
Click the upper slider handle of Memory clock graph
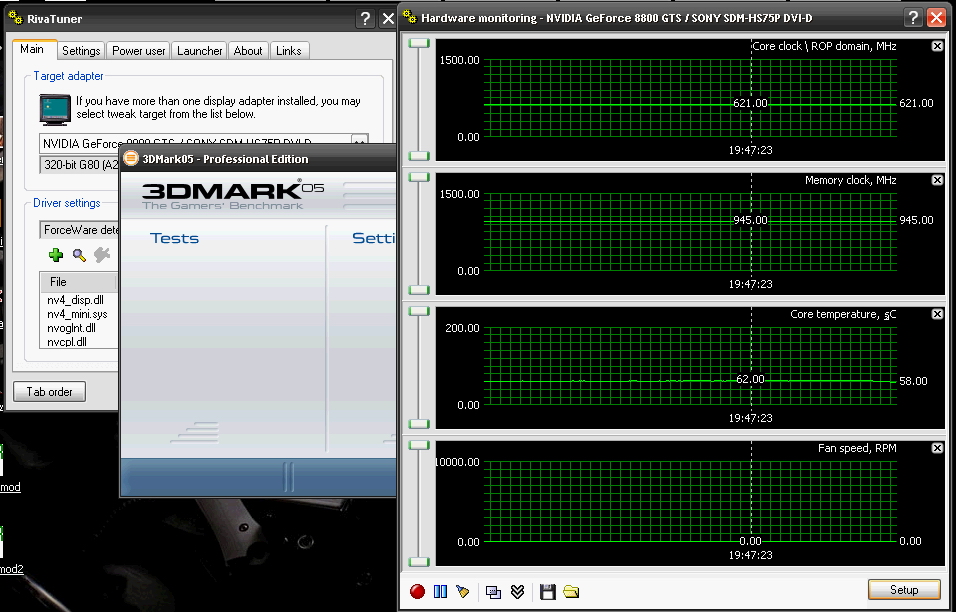pyautogui.click(x=419, y=177)
